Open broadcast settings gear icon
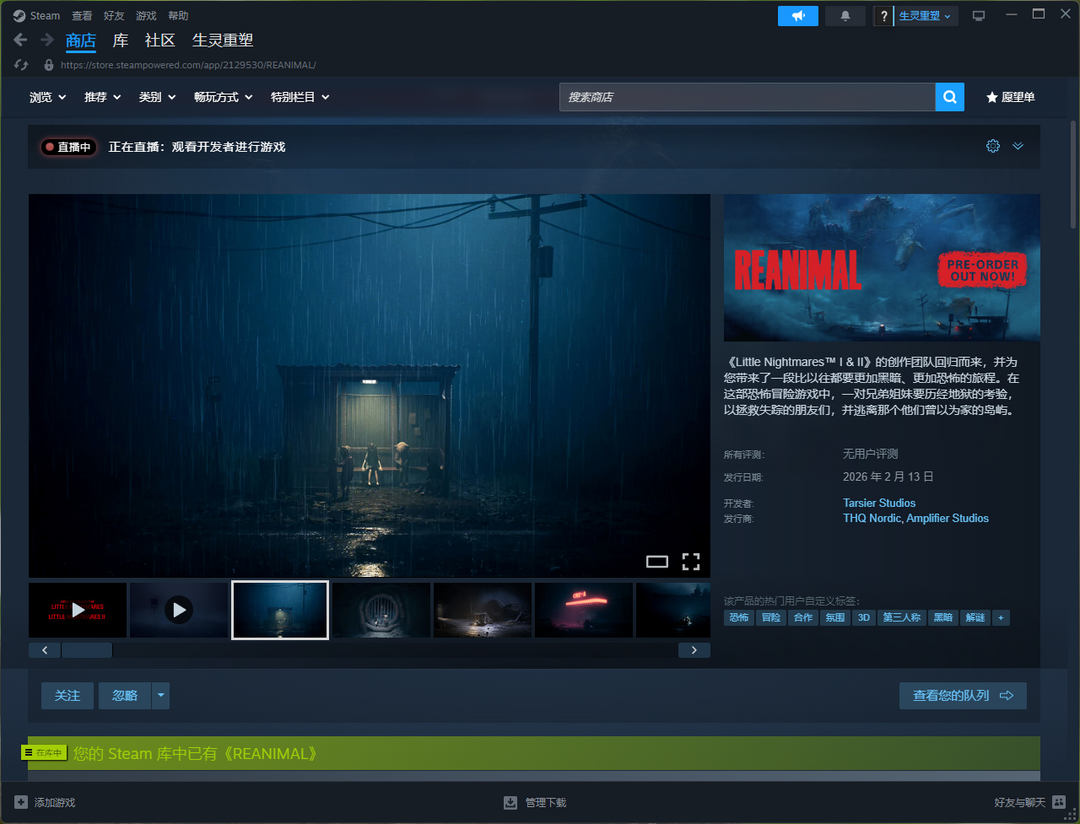This screenshot has height=824, width=1080. point(993,146)
